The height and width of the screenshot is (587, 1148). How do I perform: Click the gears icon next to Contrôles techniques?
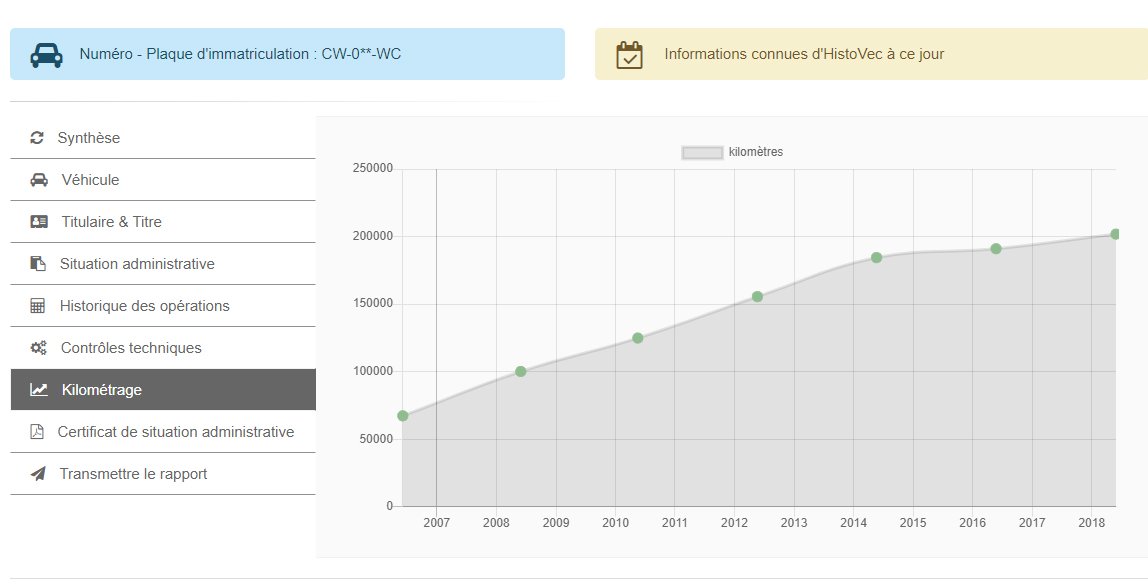(x=38, y=348)
